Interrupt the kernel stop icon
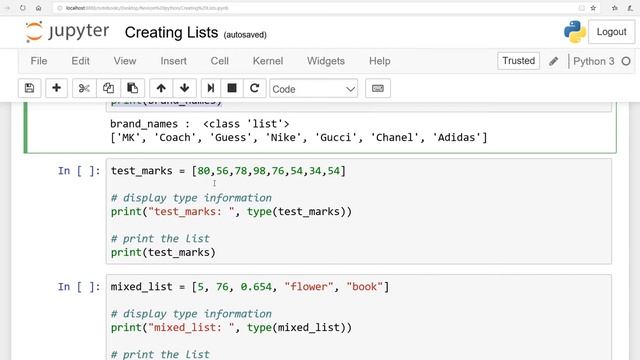Viewport: 640px width, 360px height. pyautogui.click(x=232, y=88)
